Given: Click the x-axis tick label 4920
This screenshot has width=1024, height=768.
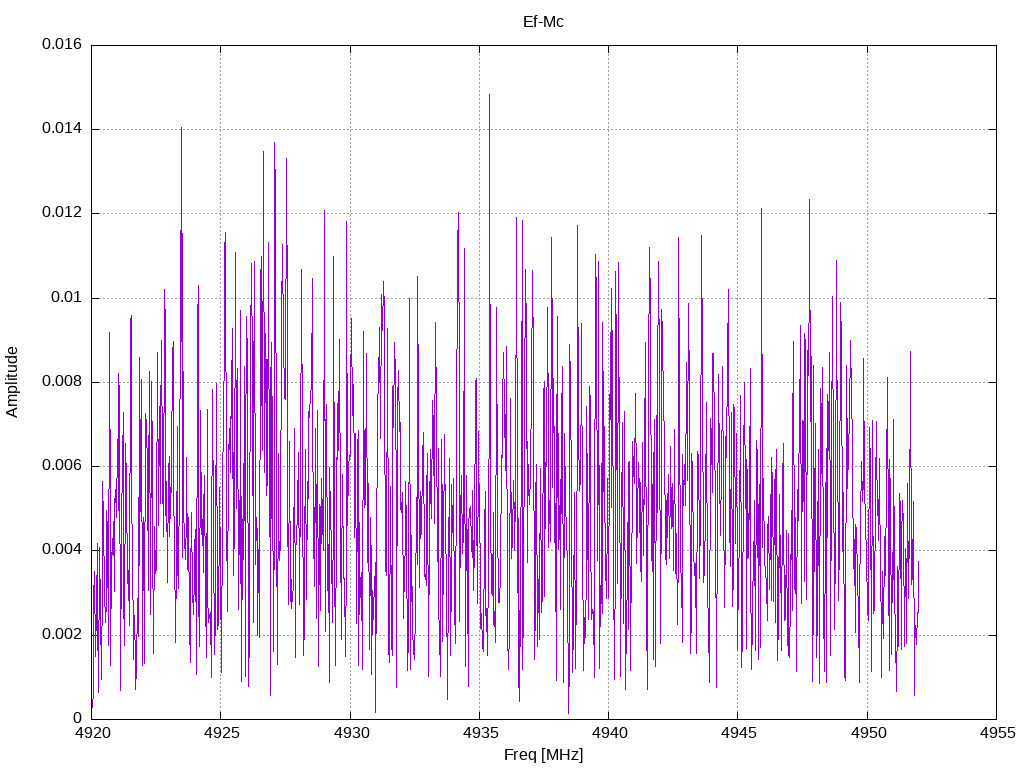Looking at the screenshot, I should point(92,733).
